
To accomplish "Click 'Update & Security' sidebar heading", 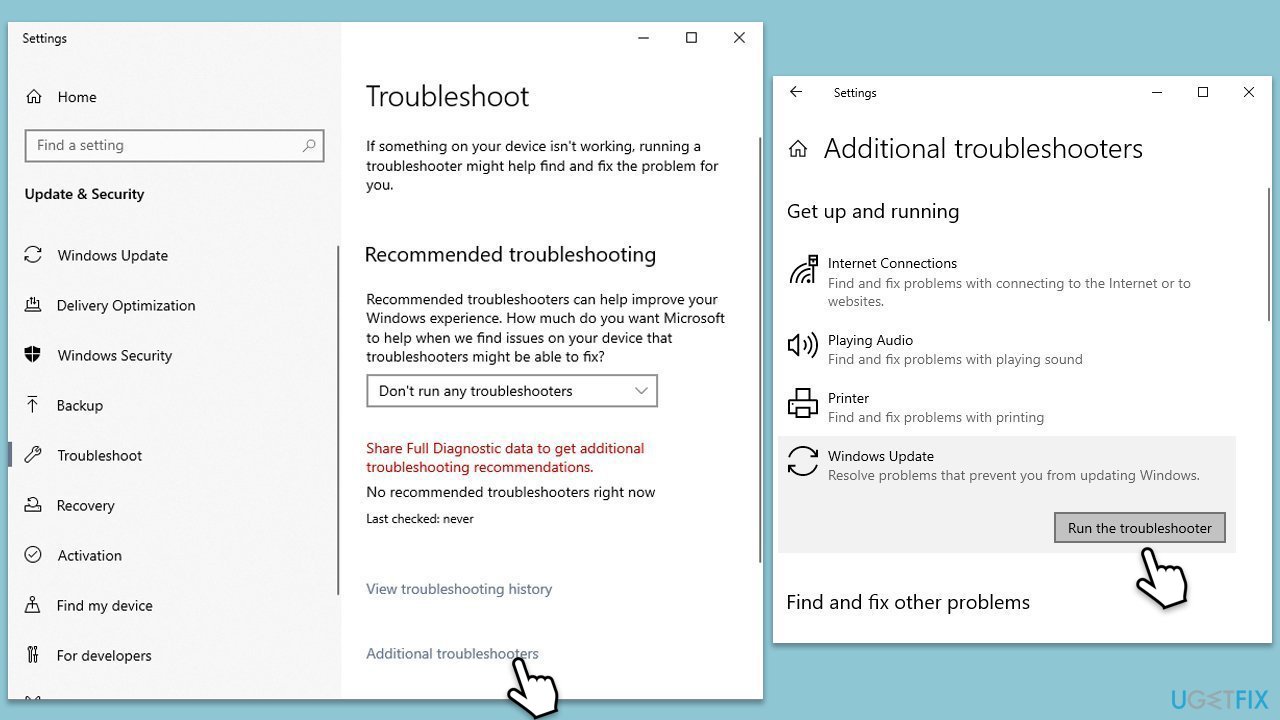I will point(85,194).
